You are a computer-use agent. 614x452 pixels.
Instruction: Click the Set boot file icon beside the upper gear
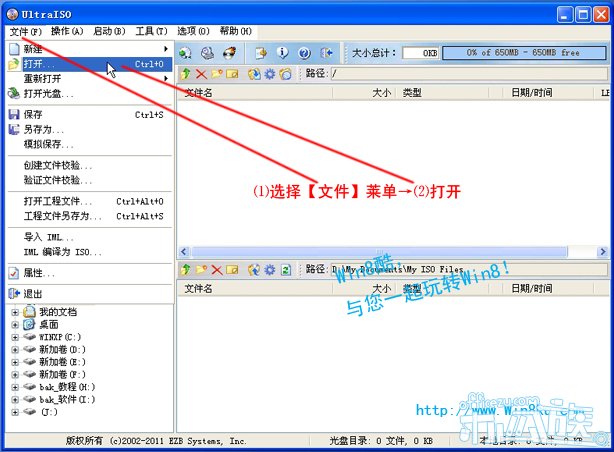pyautogui.click(x=285, y=73)
